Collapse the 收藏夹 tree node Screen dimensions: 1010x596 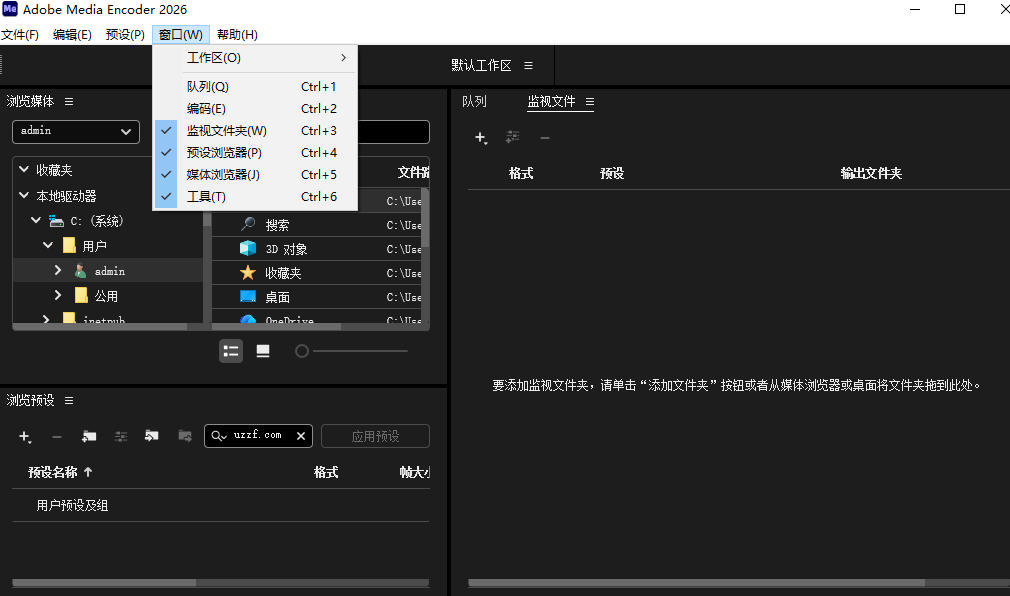tap(24, 169)
